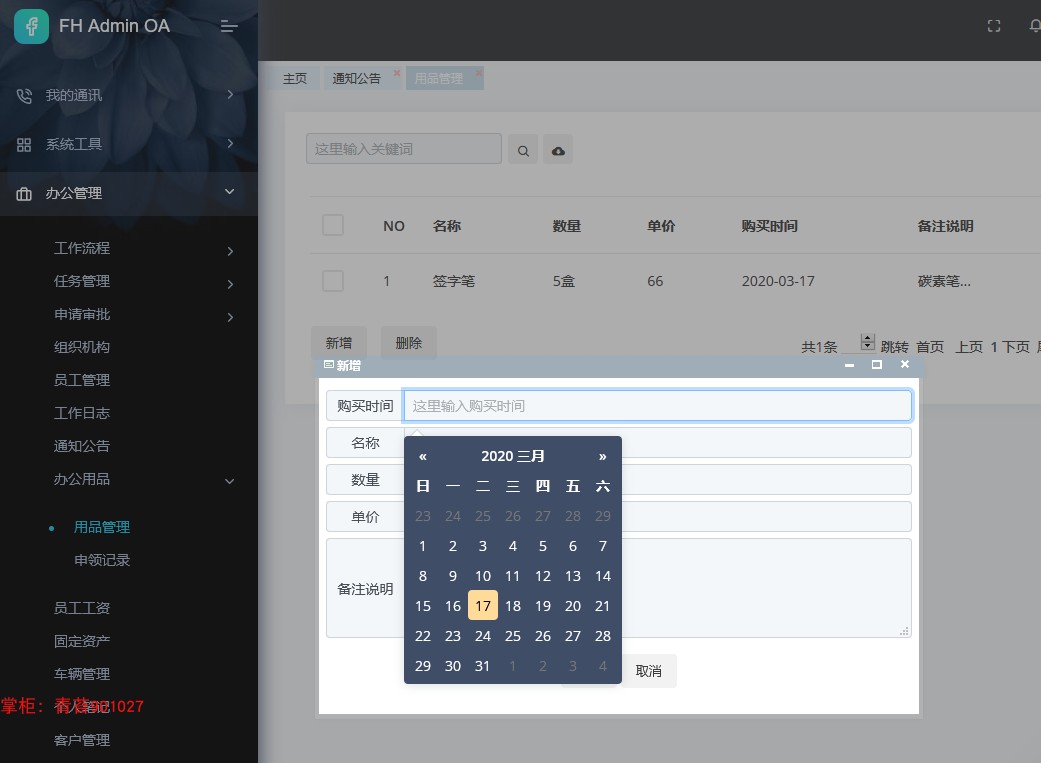Screen dimensions: 1041x763
Task: Close the 用品管理 tab with its x
Action: coord(478,72)
